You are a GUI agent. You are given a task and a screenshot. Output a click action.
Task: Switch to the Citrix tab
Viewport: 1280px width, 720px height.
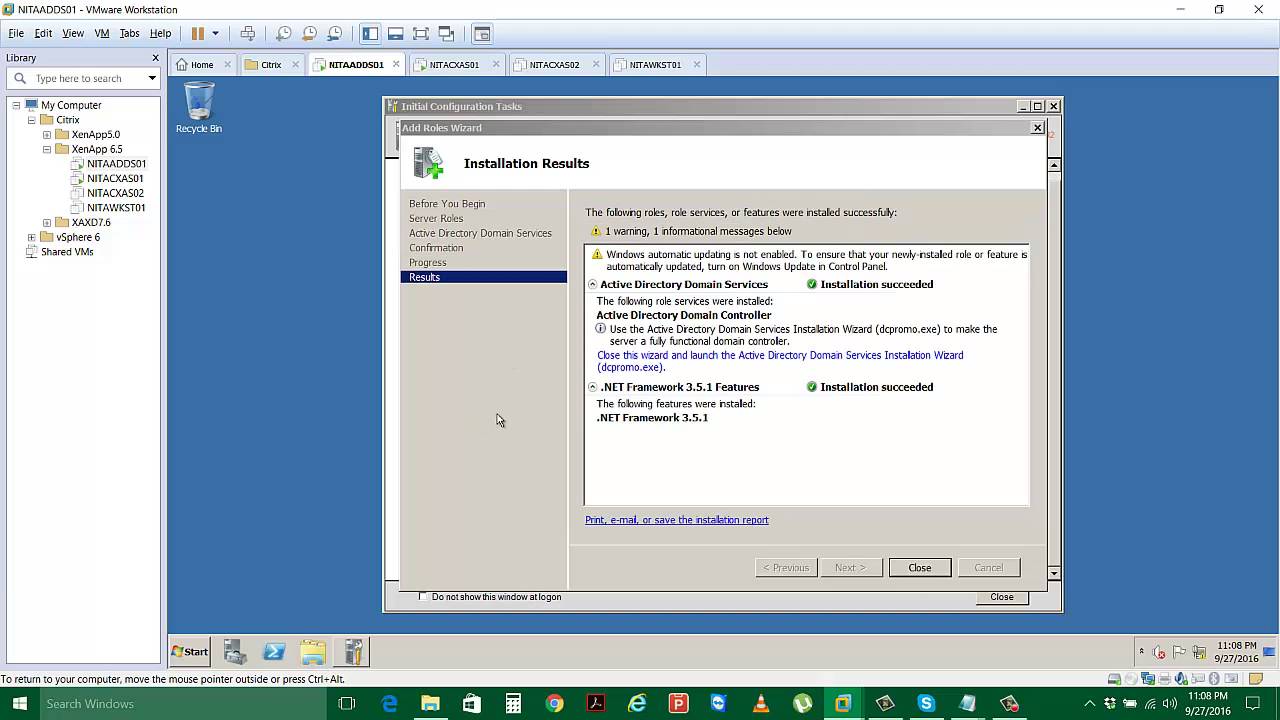click(x=271, y=64)
